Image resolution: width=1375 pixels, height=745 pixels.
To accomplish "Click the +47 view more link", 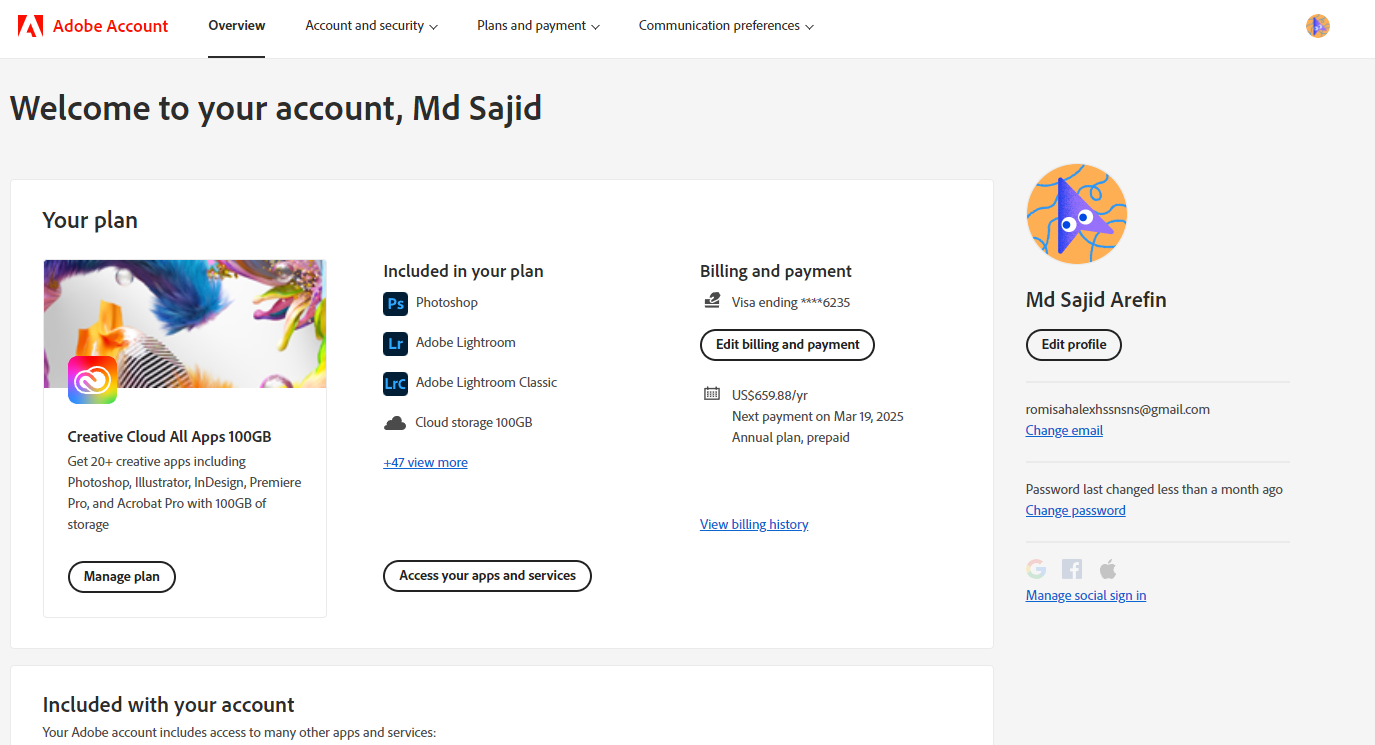I will coord(425,463).
